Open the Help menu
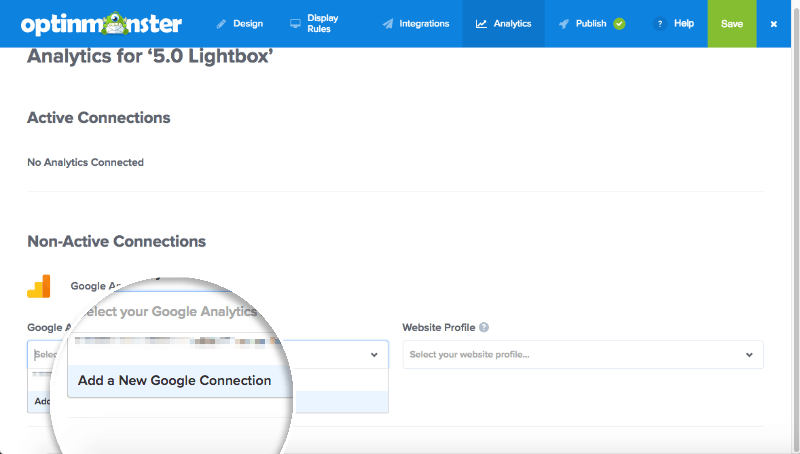 [x=673, y=23]
